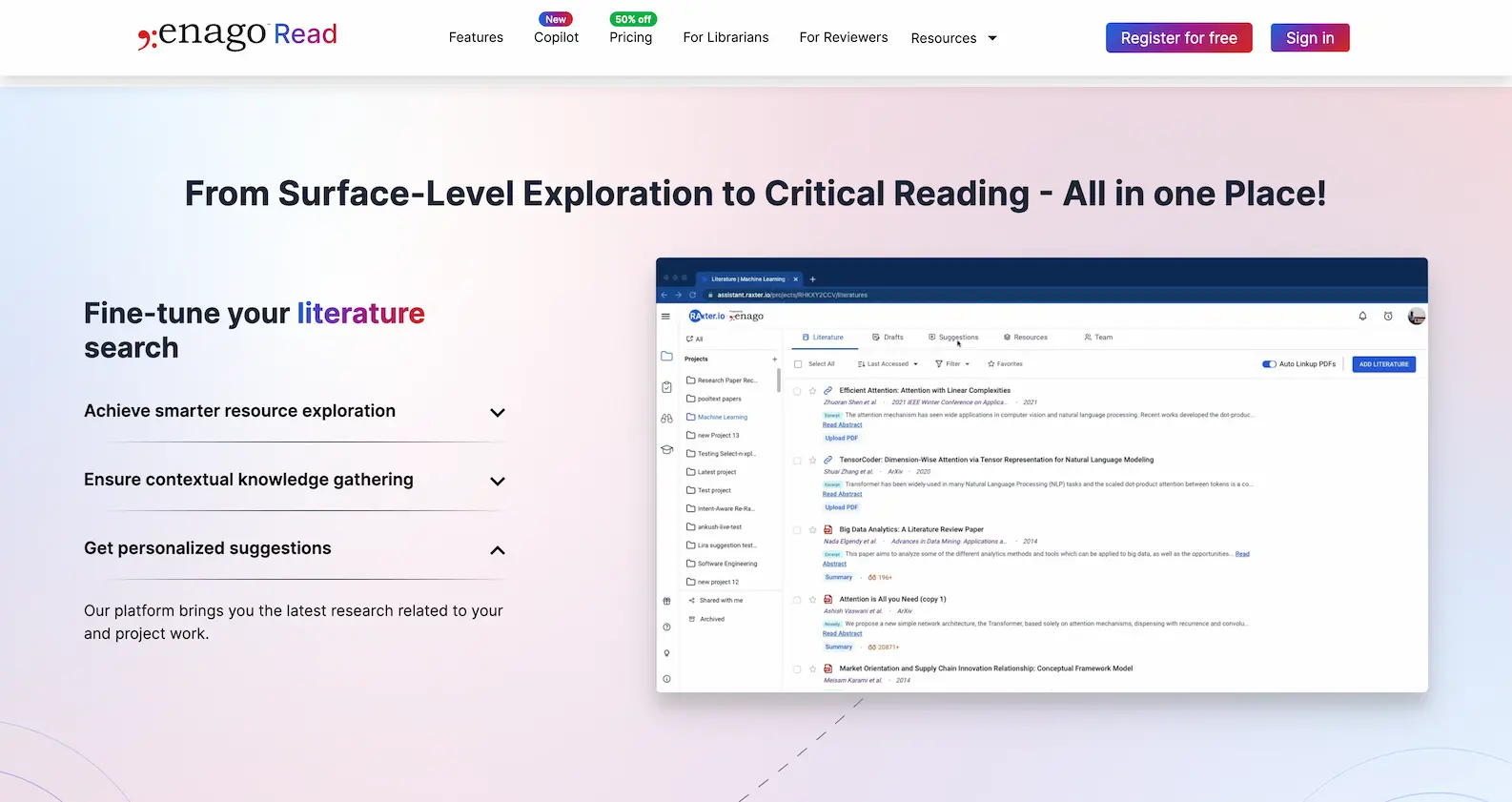
Task: Select the All item in projects panel
Action: pyautogui.click(x=695, y=339)
